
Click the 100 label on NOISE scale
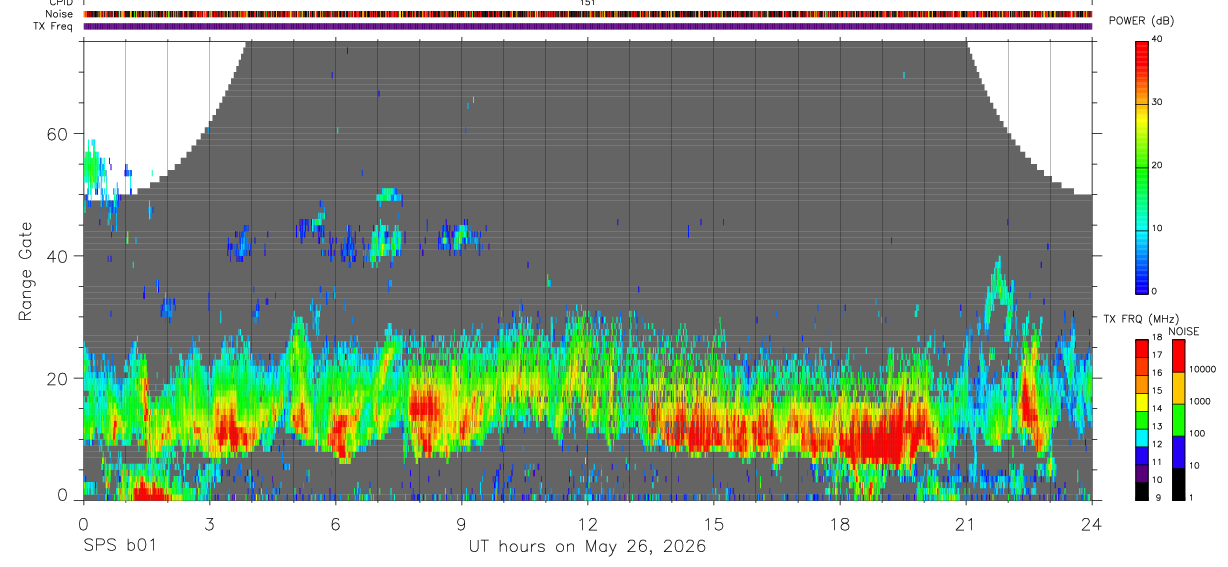1196,433
